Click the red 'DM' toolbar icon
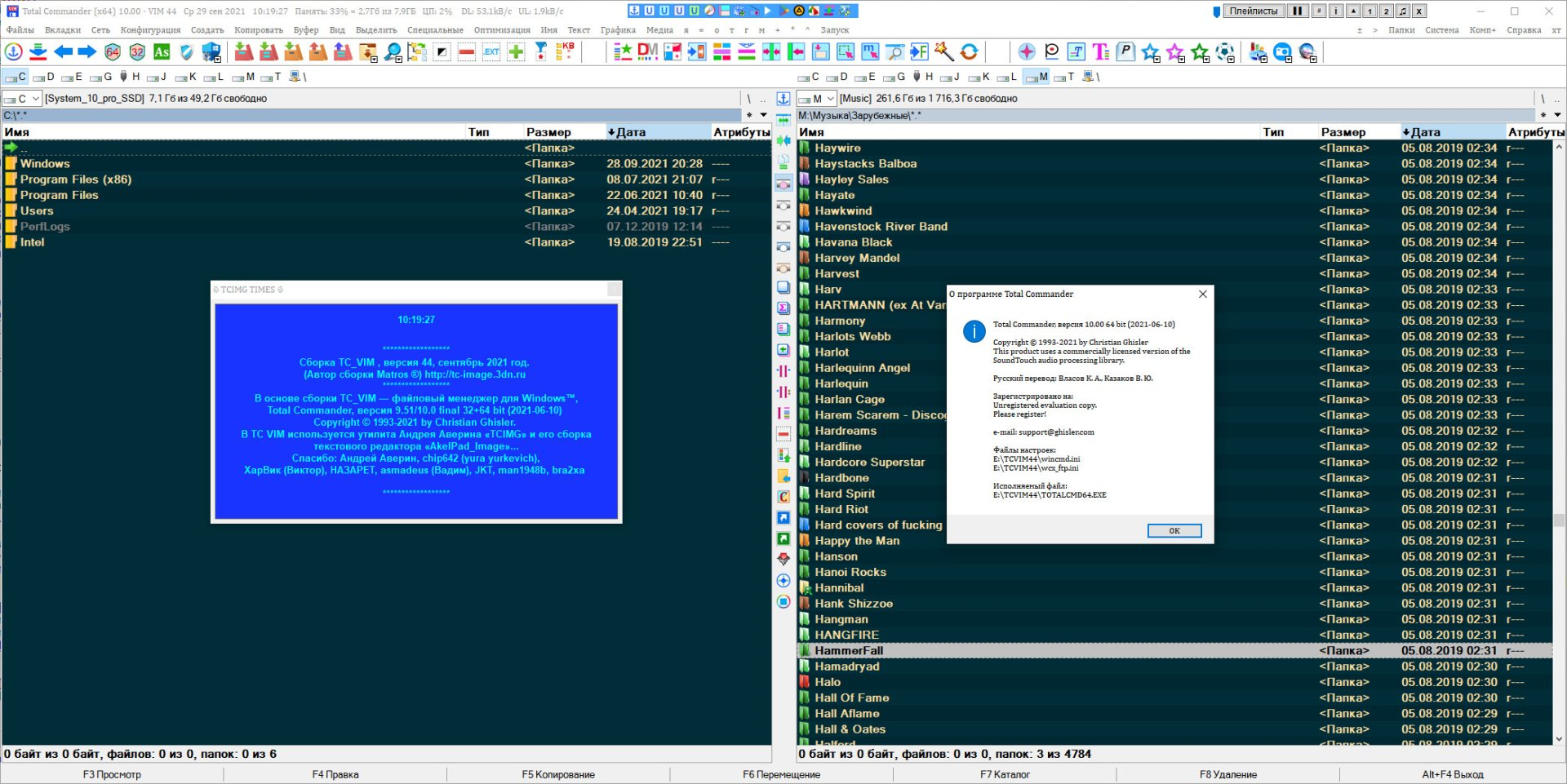1567x784 pixels. coord(647,52)
